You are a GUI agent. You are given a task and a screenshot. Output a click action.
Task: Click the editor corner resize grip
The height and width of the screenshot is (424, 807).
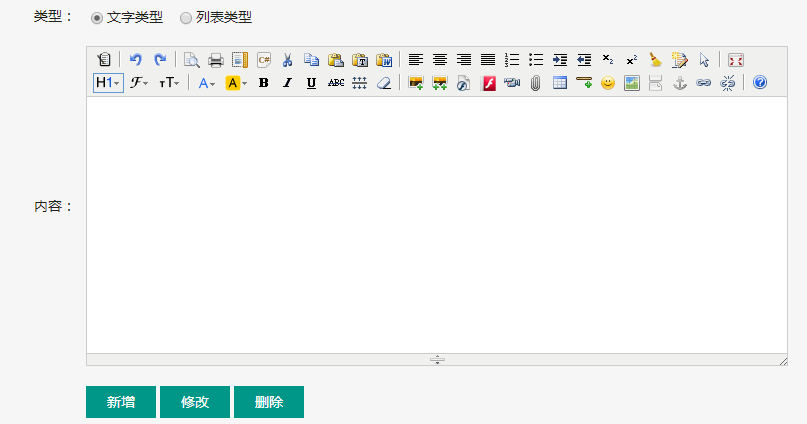(783, 361)
